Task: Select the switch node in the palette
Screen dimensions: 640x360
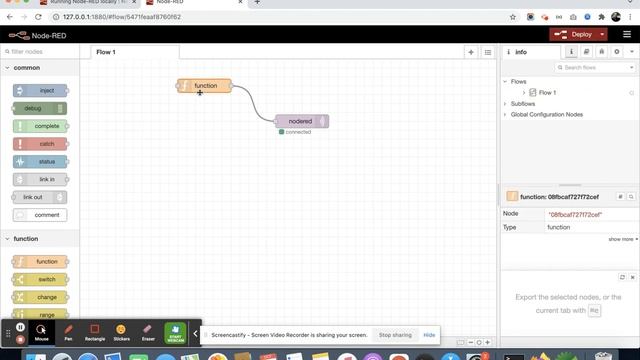Action: (x=40, y=280)
